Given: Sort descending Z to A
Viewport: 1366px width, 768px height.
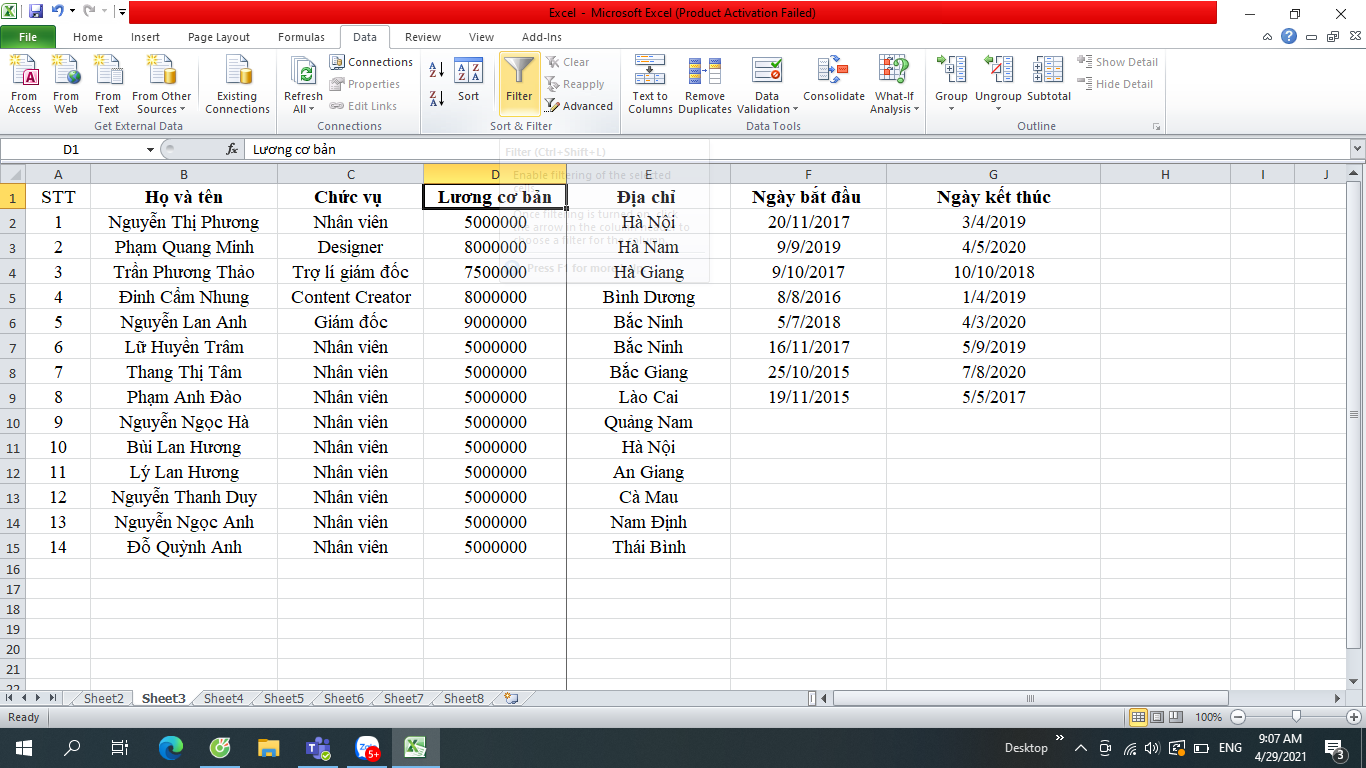Looking at the screenshot, I should tap(437, 99).
